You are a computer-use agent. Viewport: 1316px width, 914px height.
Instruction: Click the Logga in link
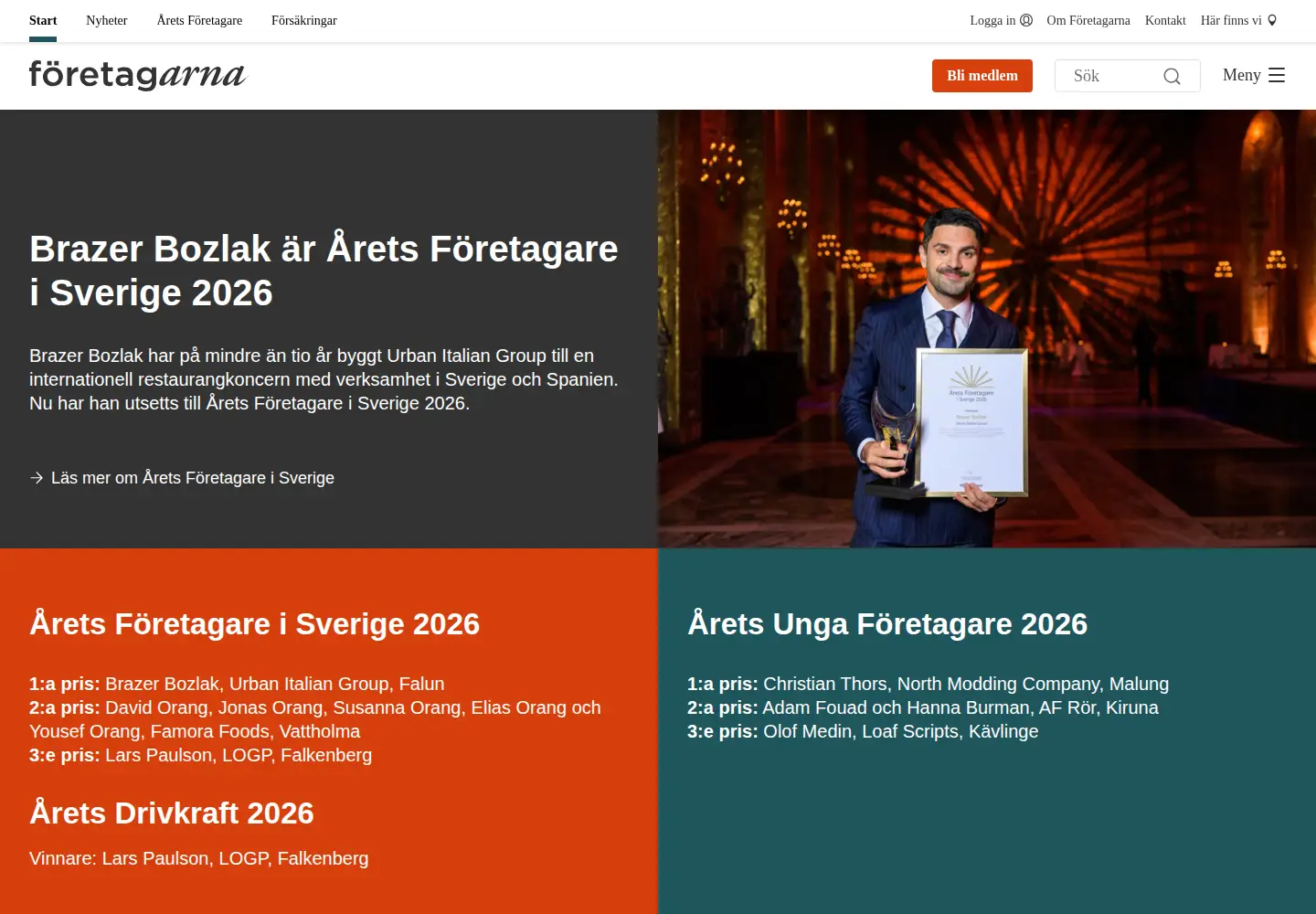tap(1001, 20)
